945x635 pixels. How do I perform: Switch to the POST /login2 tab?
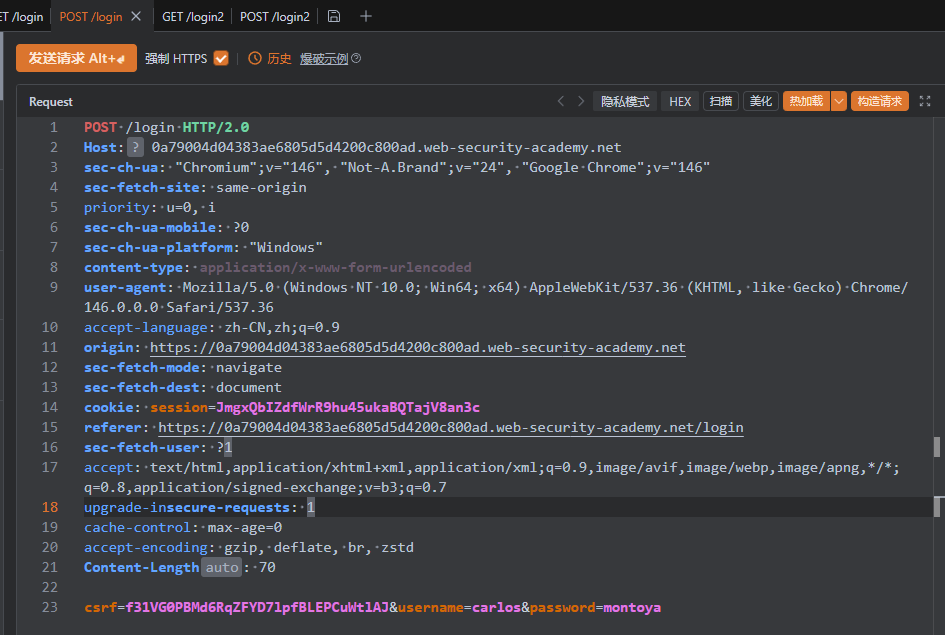[x=275, y=16]
